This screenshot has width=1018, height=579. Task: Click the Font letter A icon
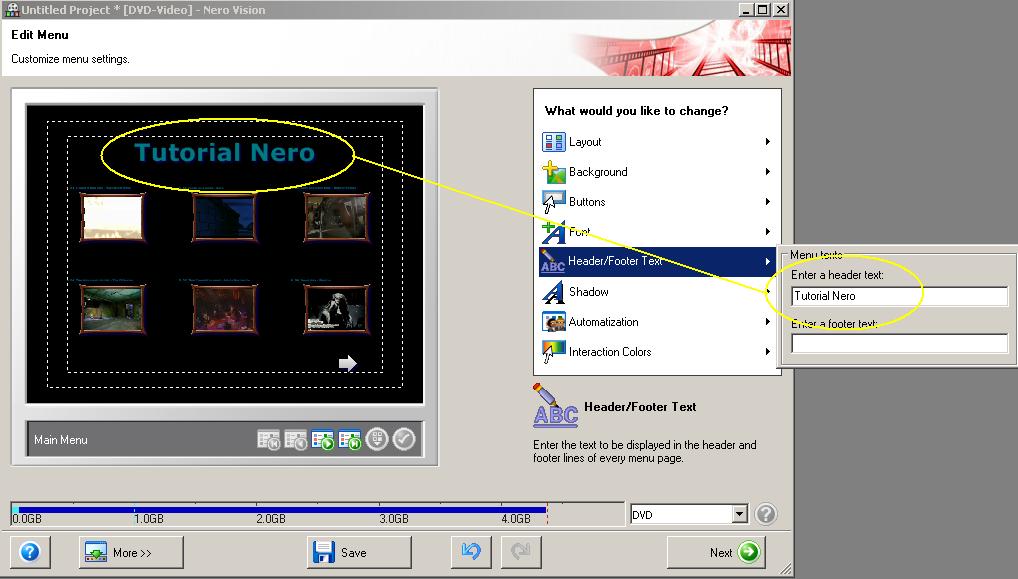click(x=554, y=232)
